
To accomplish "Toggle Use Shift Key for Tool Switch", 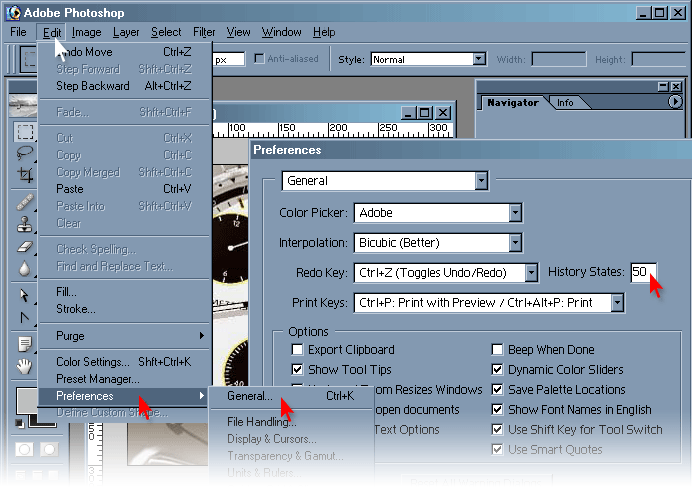I will (x=497, y=429).
